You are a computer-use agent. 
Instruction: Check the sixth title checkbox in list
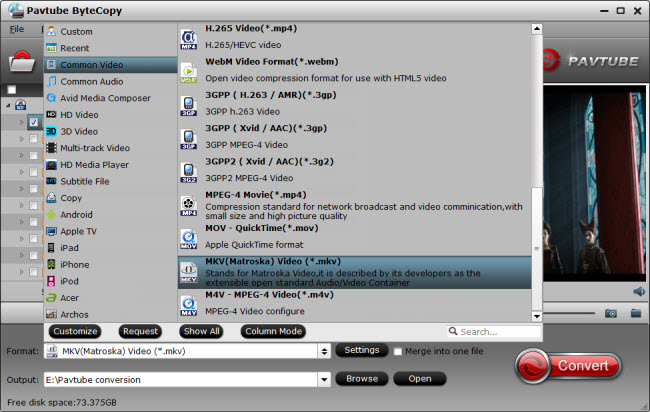pyautogui.click(x=34, y=205)
